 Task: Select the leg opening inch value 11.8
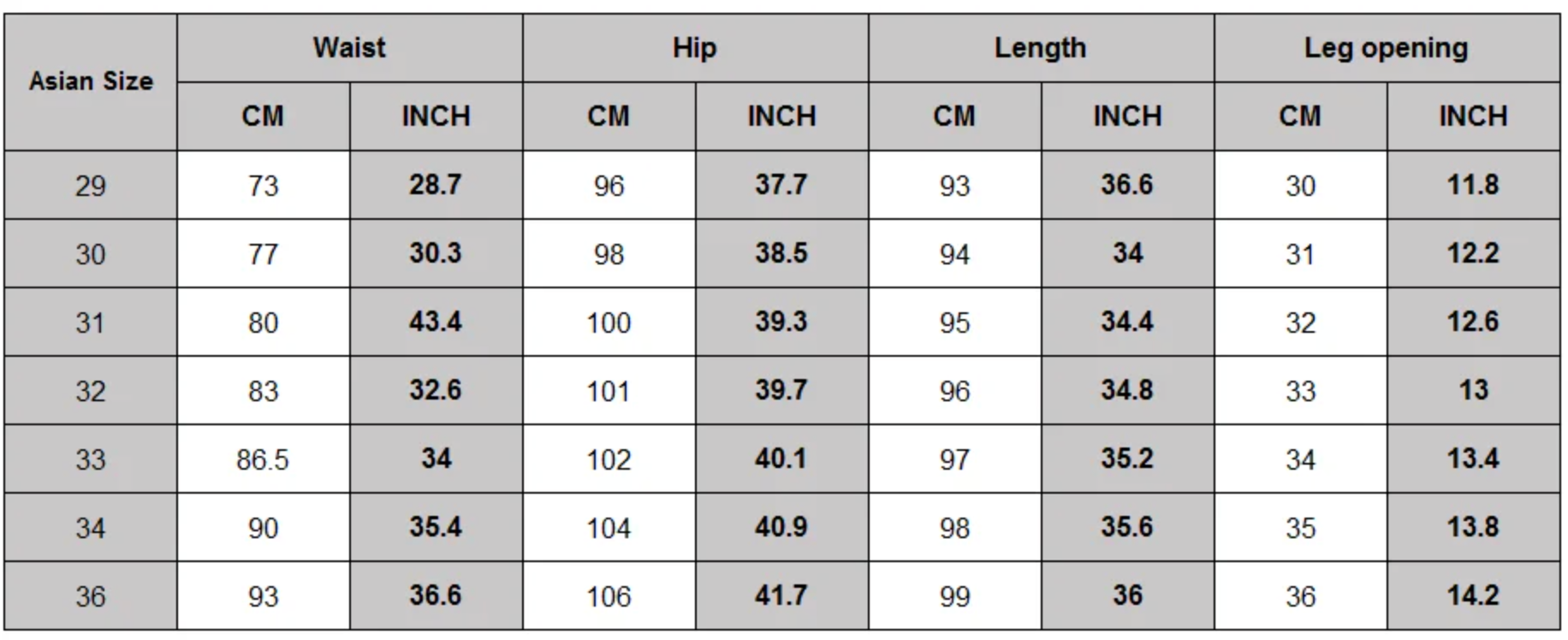pos(1472,185)
